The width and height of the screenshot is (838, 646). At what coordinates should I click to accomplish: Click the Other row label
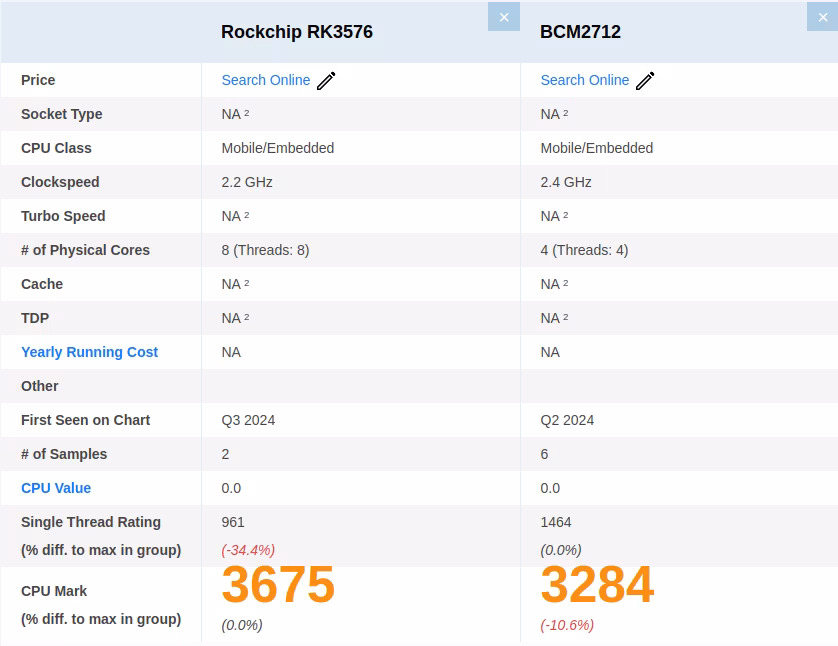[40, 386]
